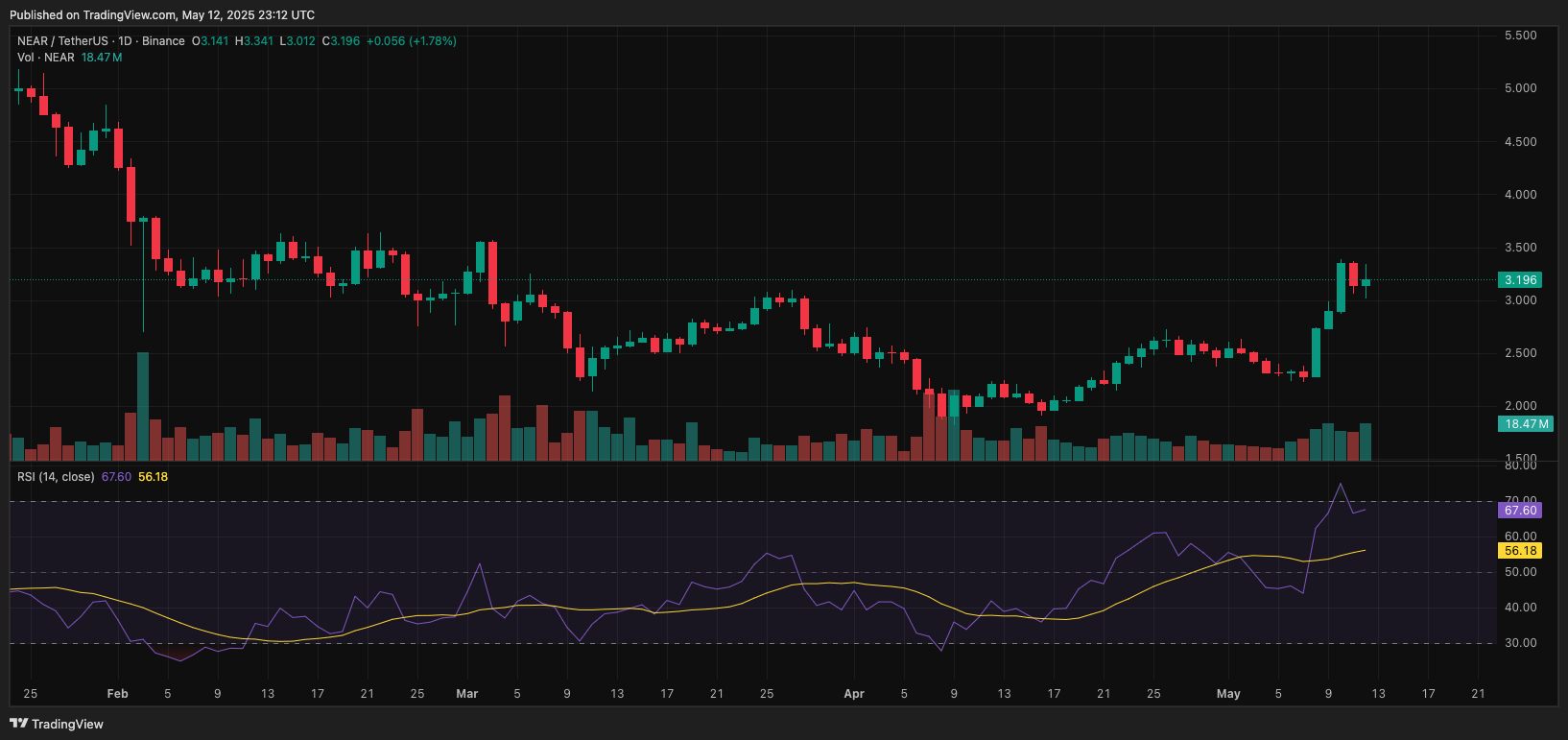The height and width of the screenshot is (740, 1568).
Task: Click the May label on the time axis
Action: point(1228,694)
